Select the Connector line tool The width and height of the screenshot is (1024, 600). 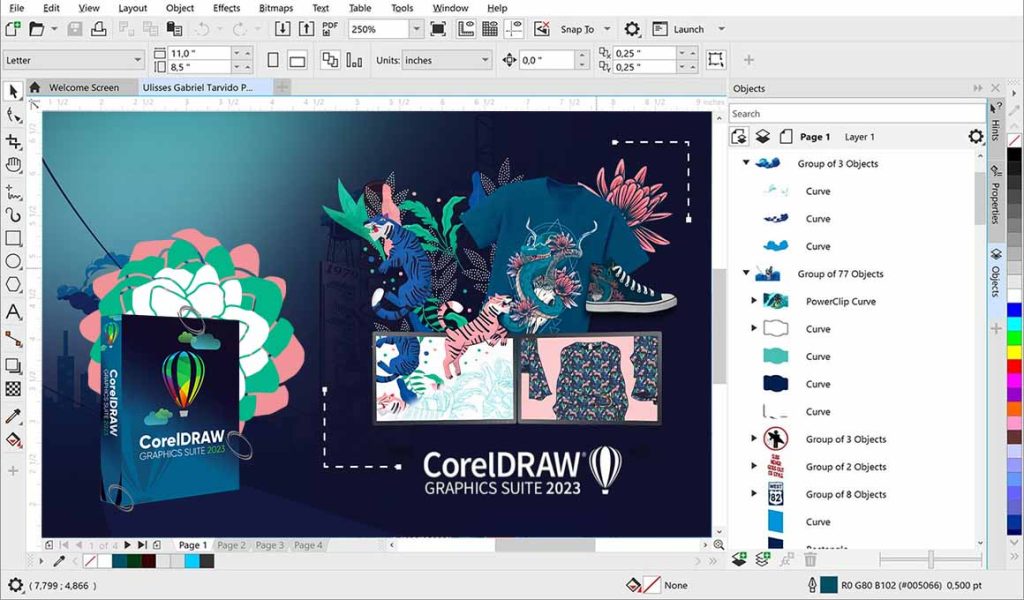point(13,339)
